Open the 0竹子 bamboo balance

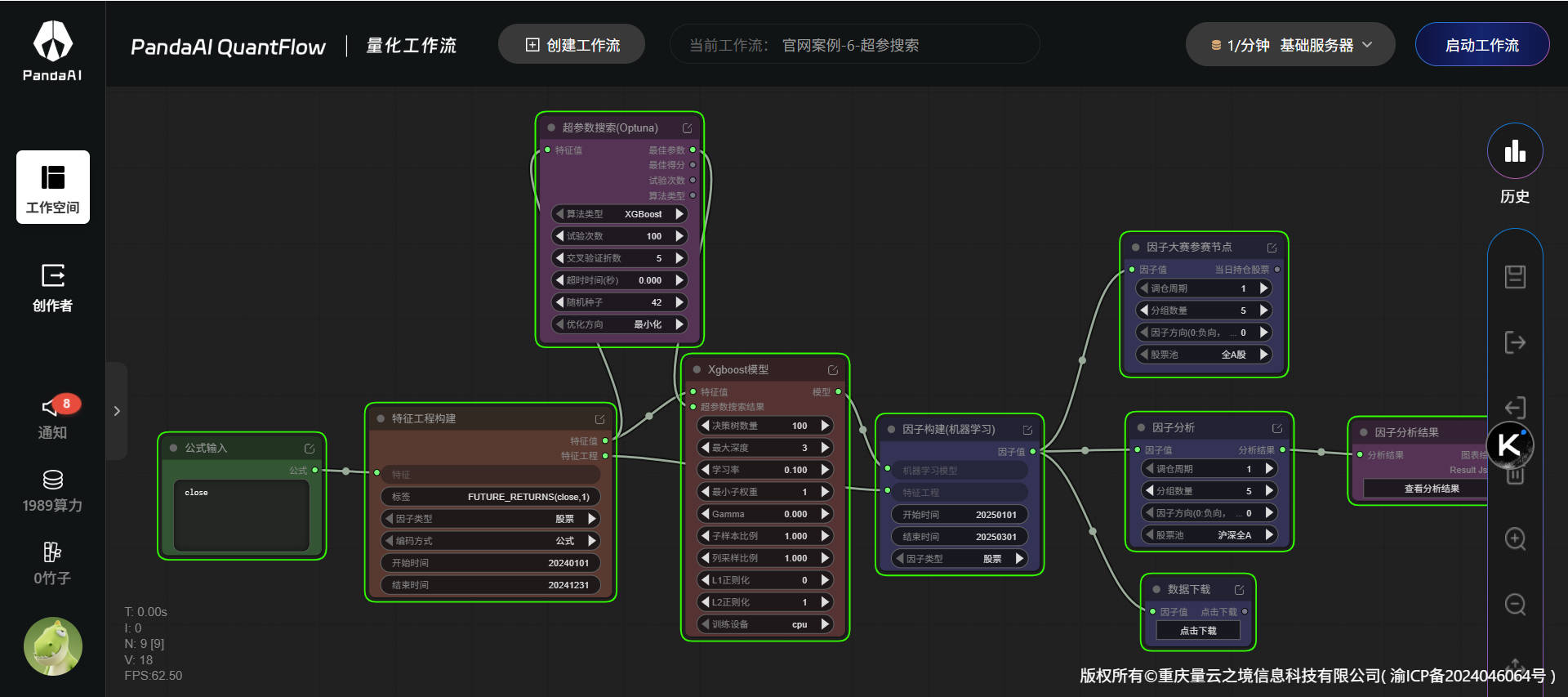tap(53, 564)
